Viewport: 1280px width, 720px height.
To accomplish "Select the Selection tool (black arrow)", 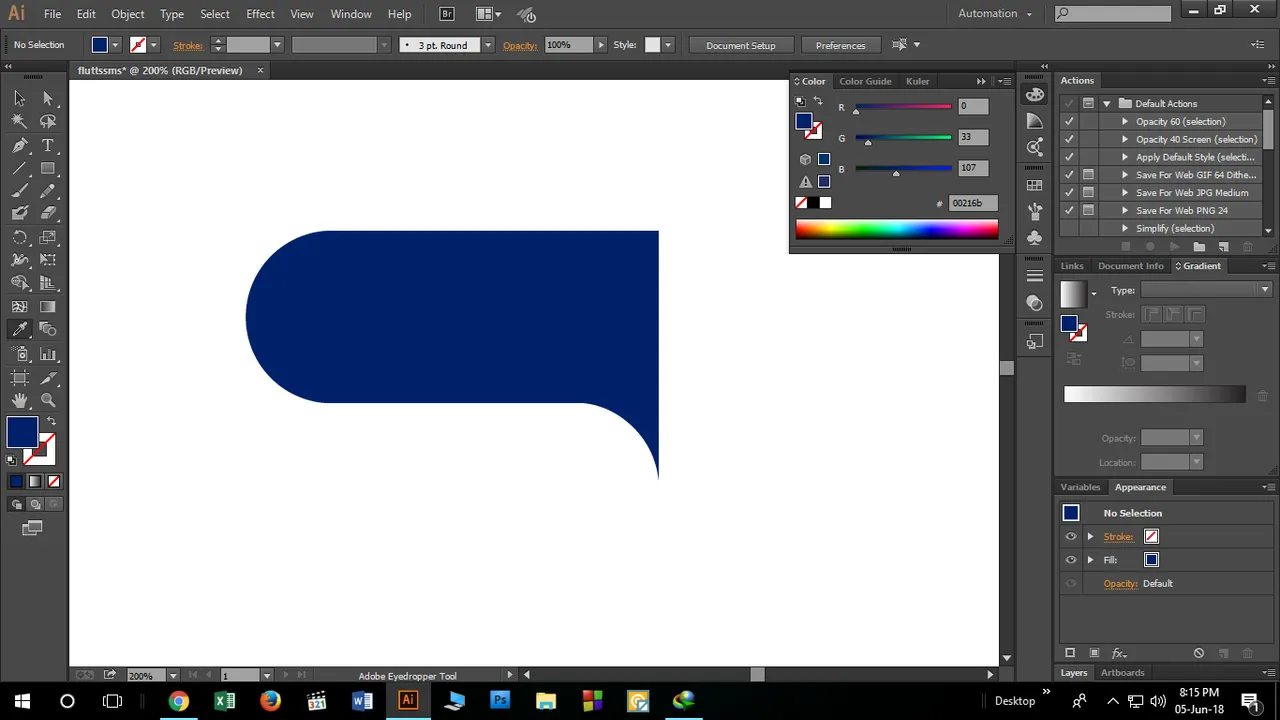I will pyautogui.click(x=19, y=98).
